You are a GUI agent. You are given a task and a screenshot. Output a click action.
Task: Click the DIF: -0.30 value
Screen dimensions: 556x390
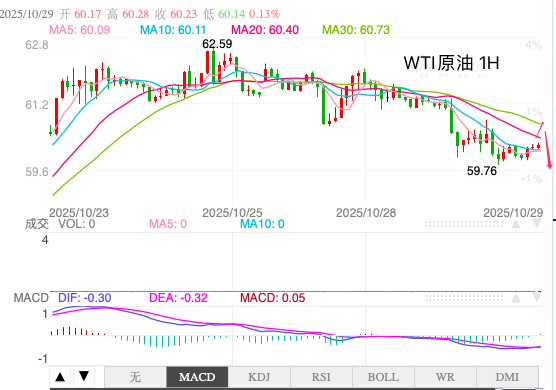pyautogui.click(x=84, y=298)
